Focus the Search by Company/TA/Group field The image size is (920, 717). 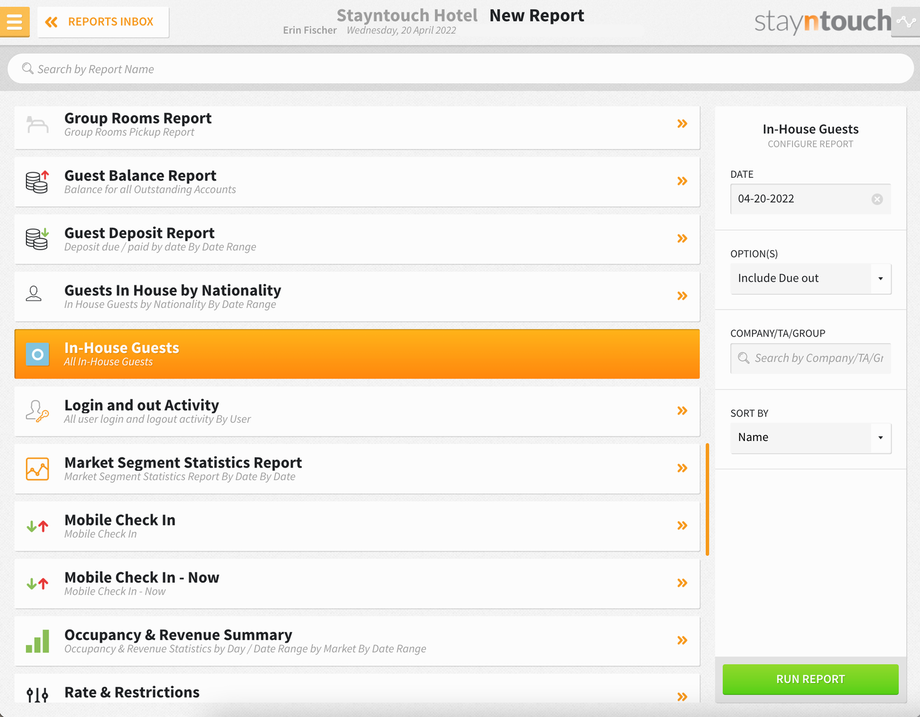(810, 358)
